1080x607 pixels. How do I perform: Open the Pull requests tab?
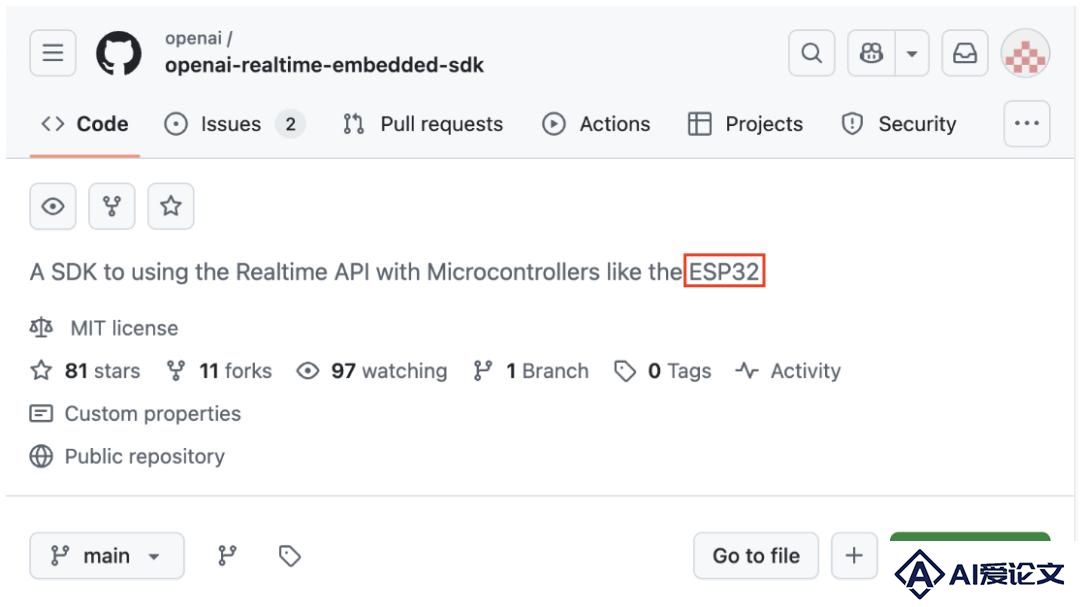[x=423, y=124]
